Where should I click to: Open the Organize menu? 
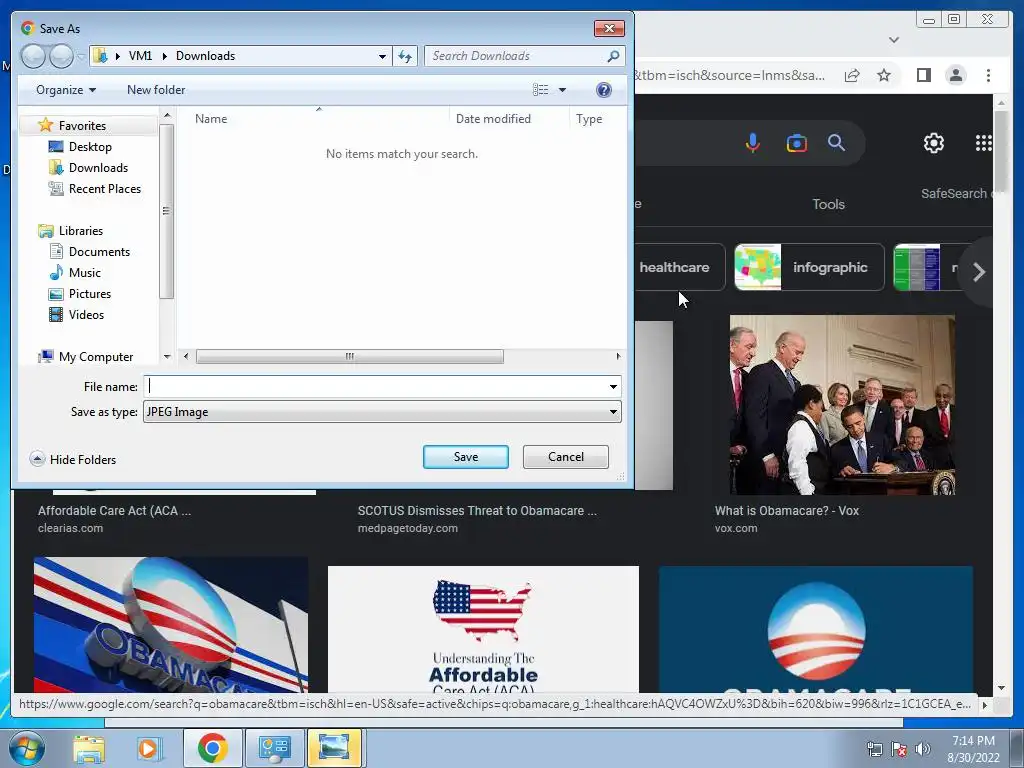[66, 89]
